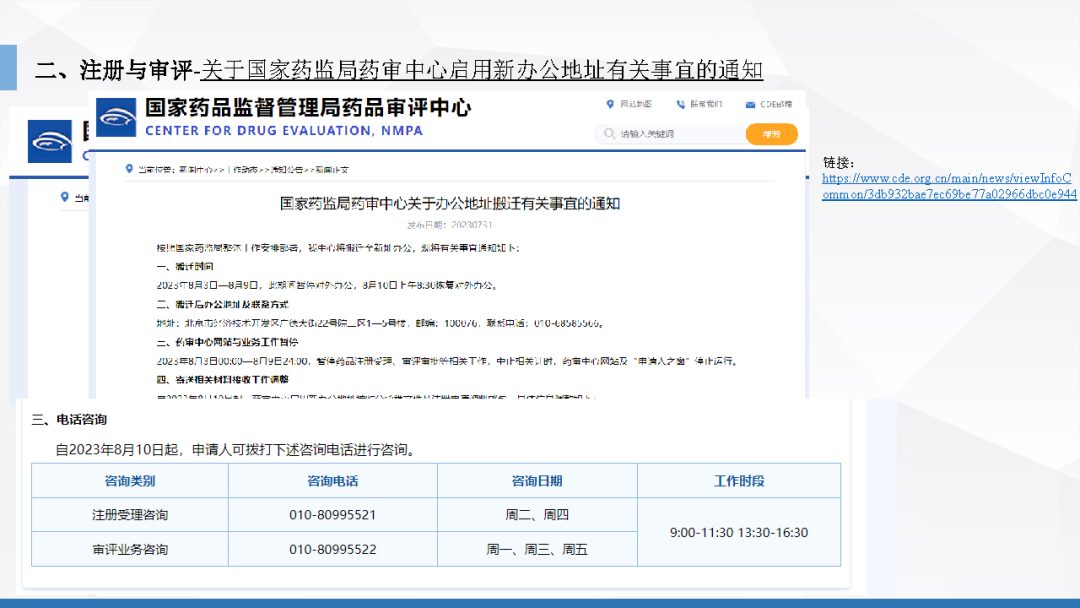Select the 咨询类别 column header
Image resolution: width=1080 pixels, height=608 pixels.
click(130, 481)
